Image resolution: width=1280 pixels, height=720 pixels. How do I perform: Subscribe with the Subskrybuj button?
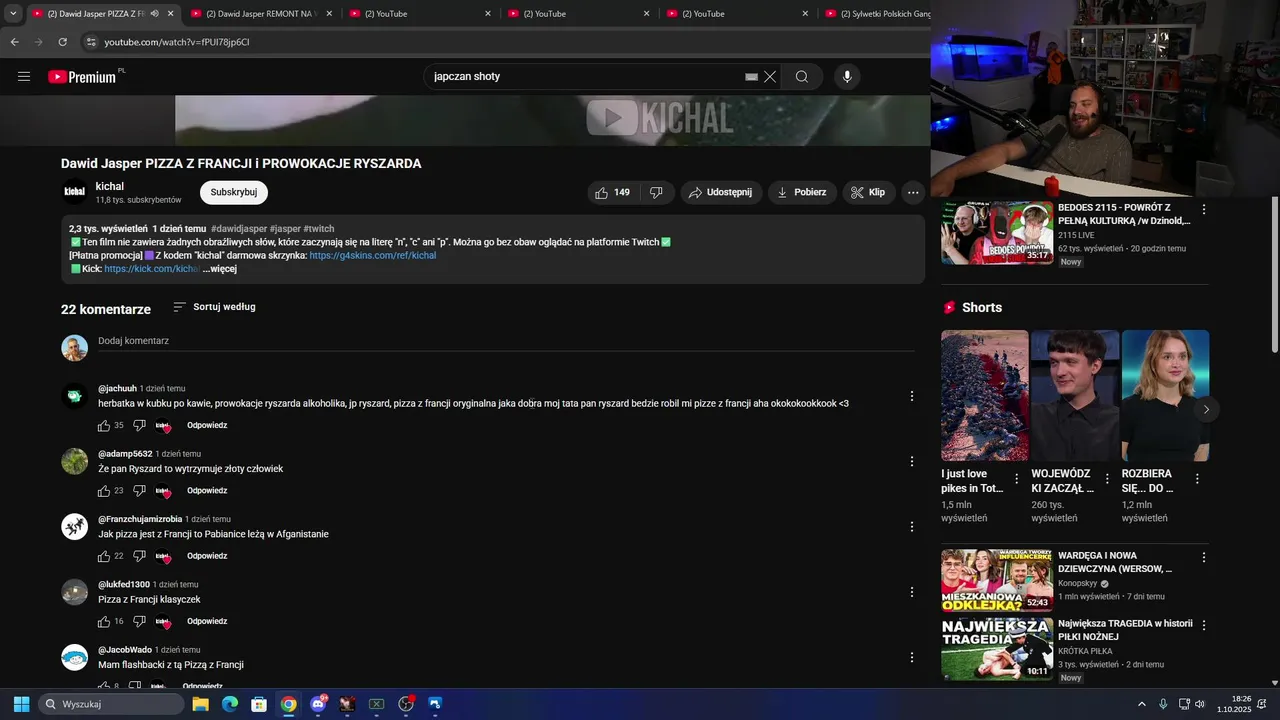point(234,192)
